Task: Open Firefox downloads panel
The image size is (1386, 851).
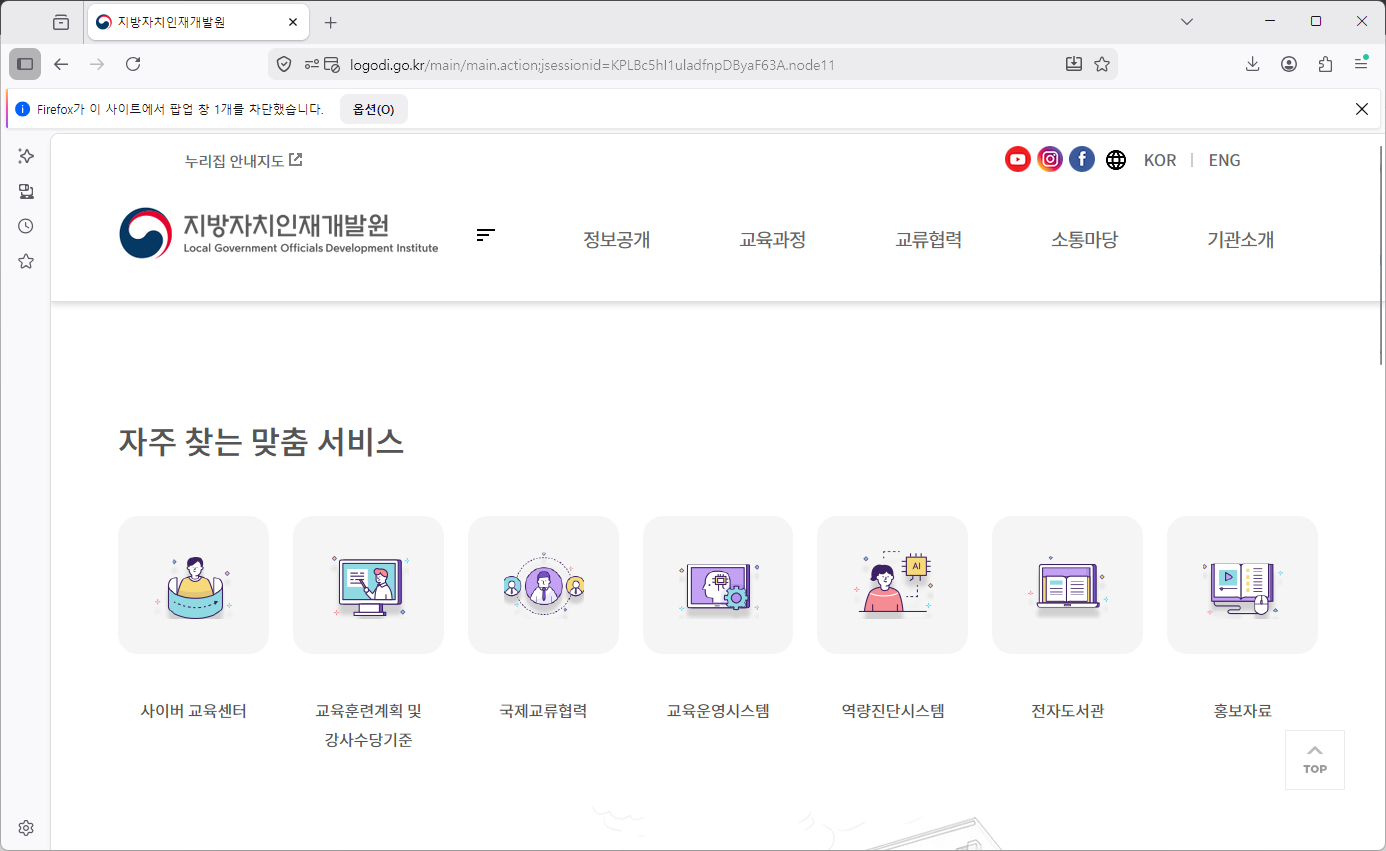Action: pyautogui.click(x=1252, y=64)
